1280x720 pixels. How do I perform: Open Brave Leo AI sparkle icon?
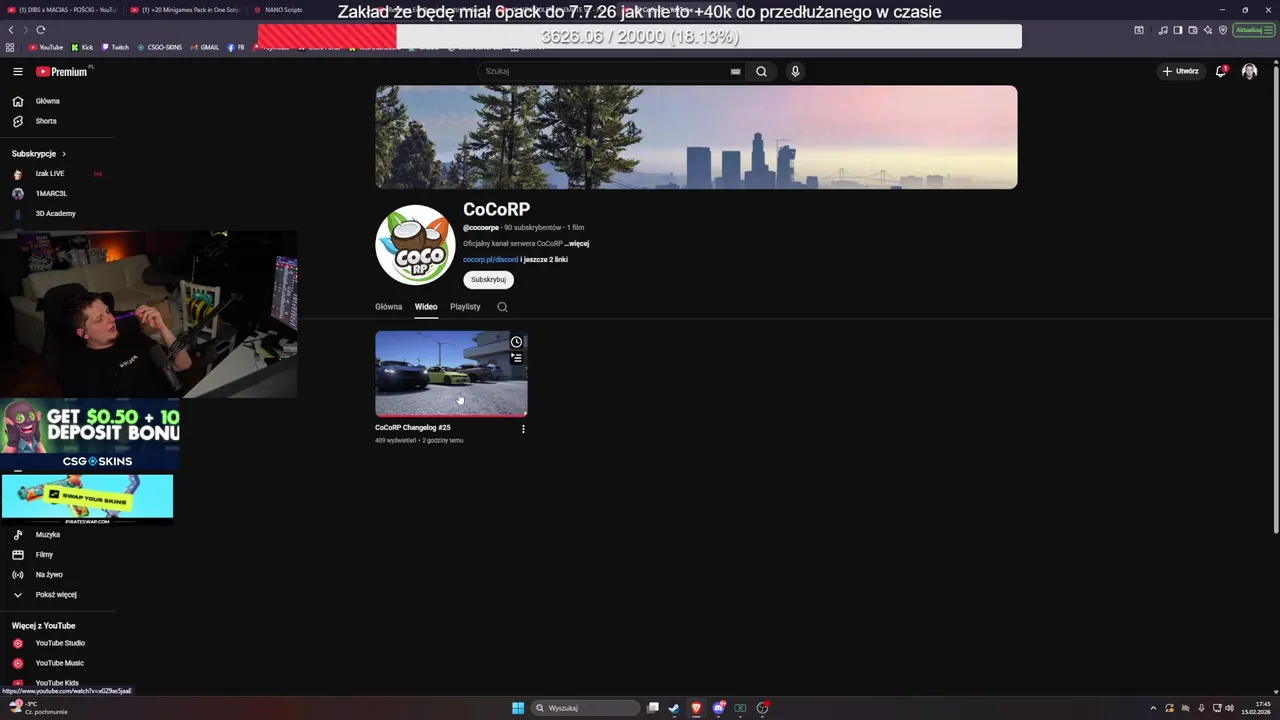point(1207,30)
